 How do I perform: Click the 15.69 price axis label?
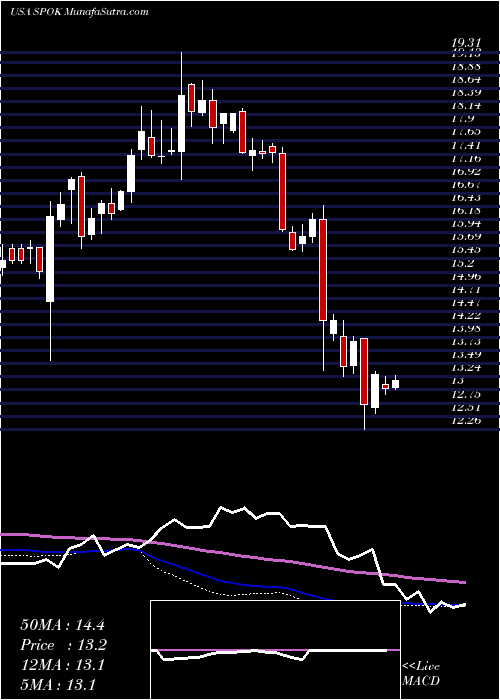click(x=466, y=237)
